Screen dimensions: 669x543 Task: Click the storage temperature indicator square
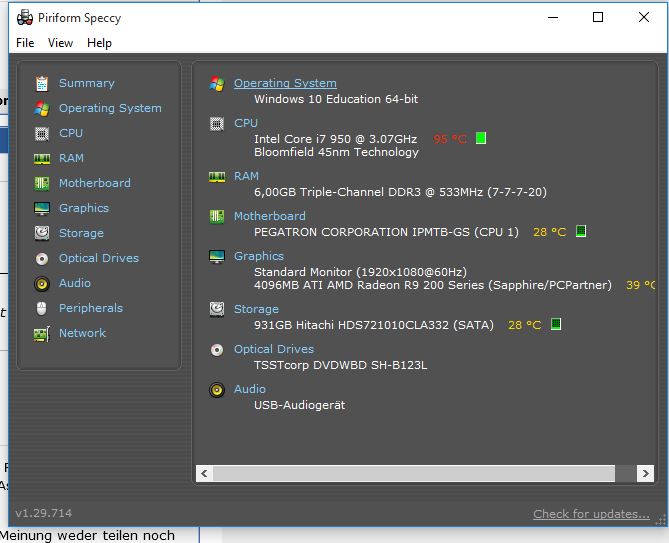[x=556, y=324]
